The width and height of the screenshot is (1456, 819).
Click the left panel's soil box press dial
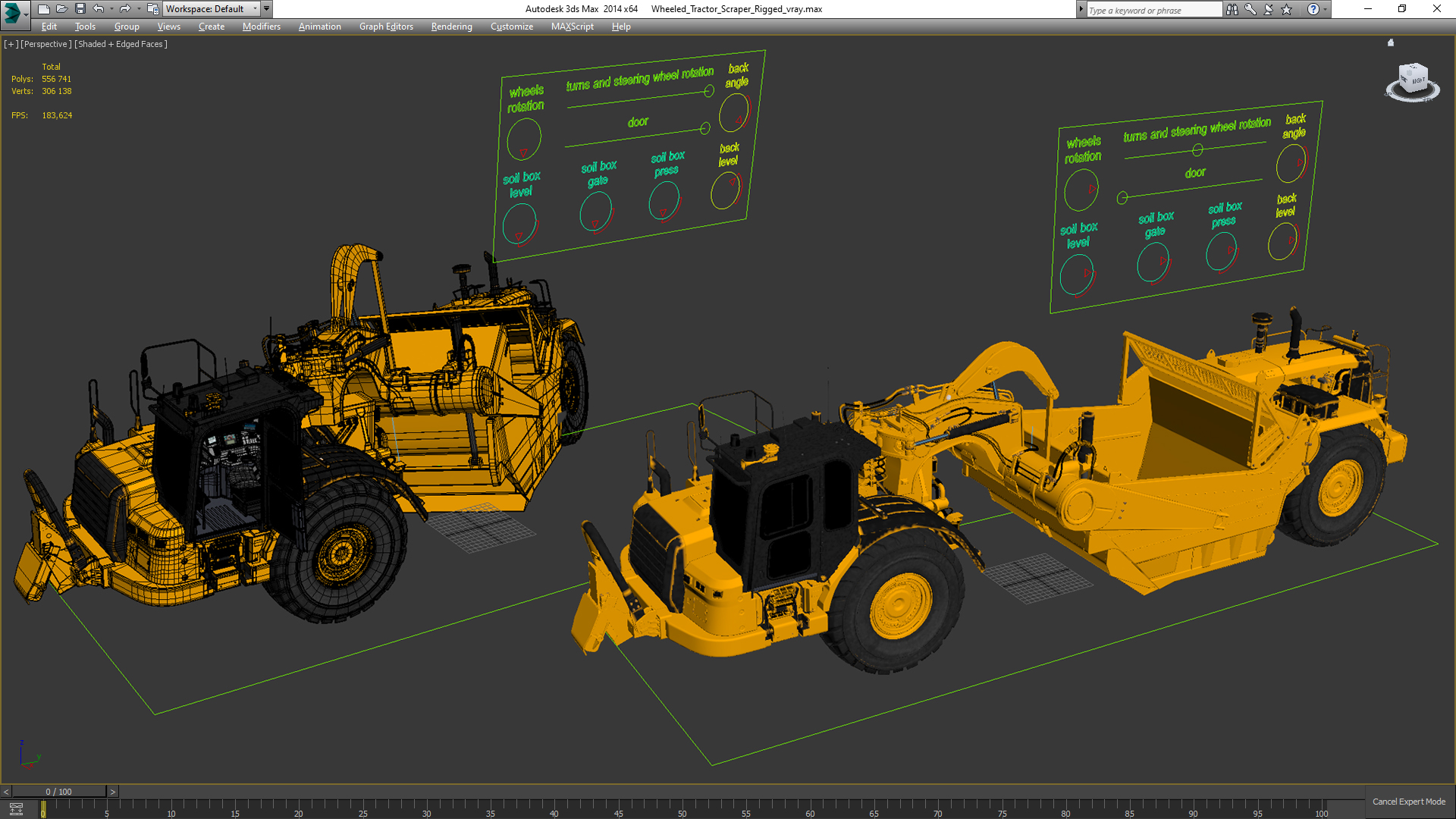(x=665, y=201)
